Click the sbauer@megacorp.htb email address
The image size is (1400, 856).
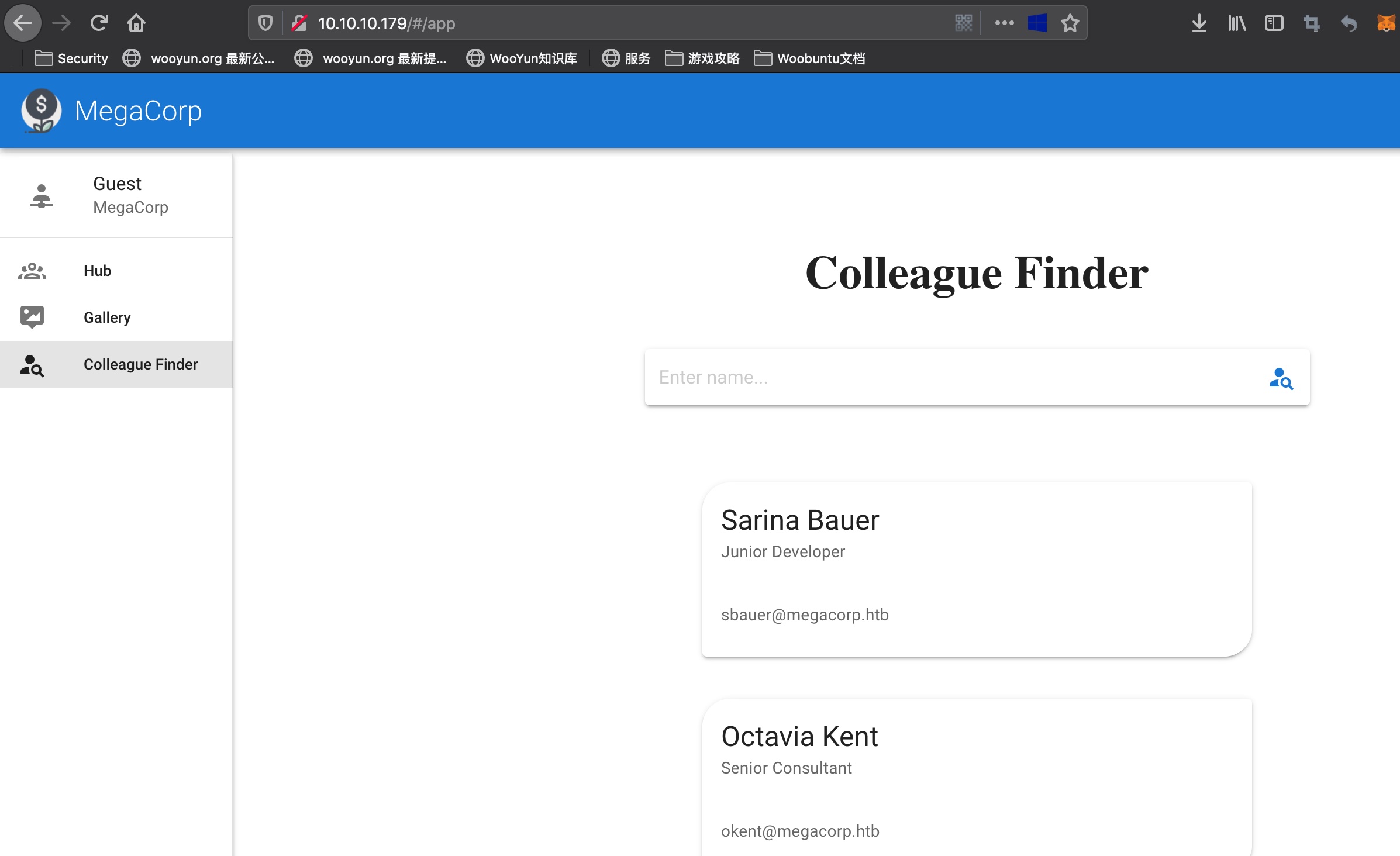(805, 615)
